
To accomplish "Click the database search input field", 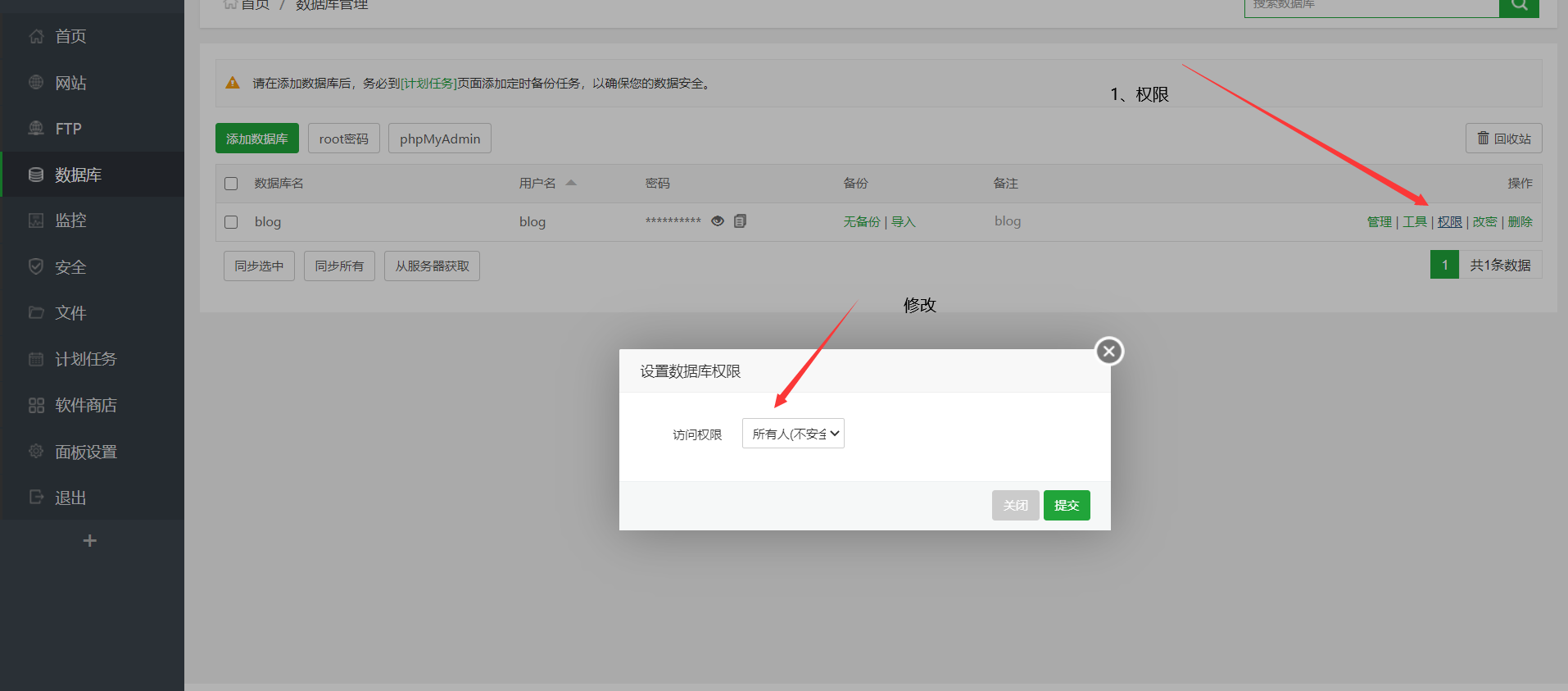I will coord(1371,6).
